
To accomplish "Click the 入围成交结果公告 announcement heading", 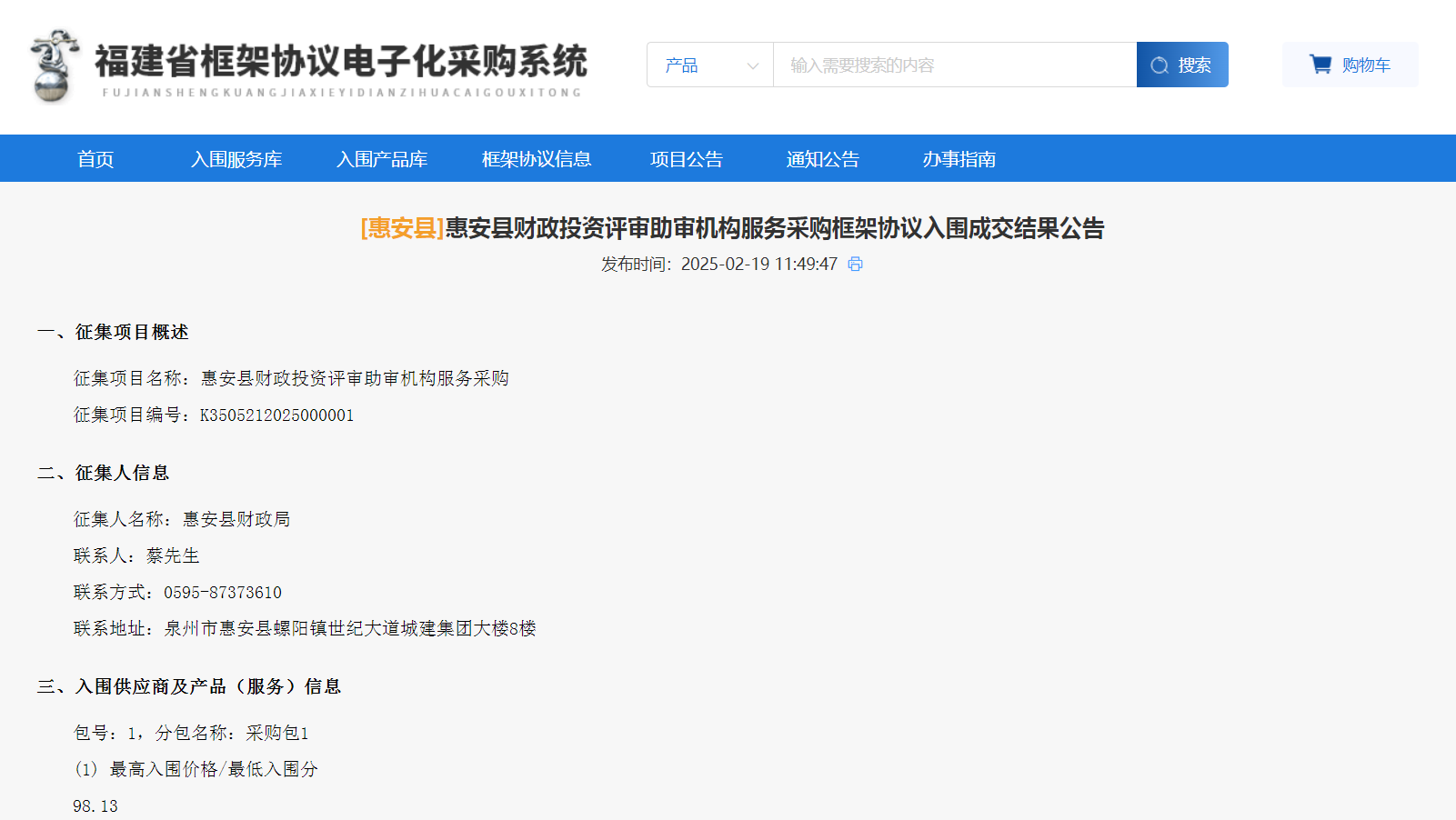I will tap(774, 228).
